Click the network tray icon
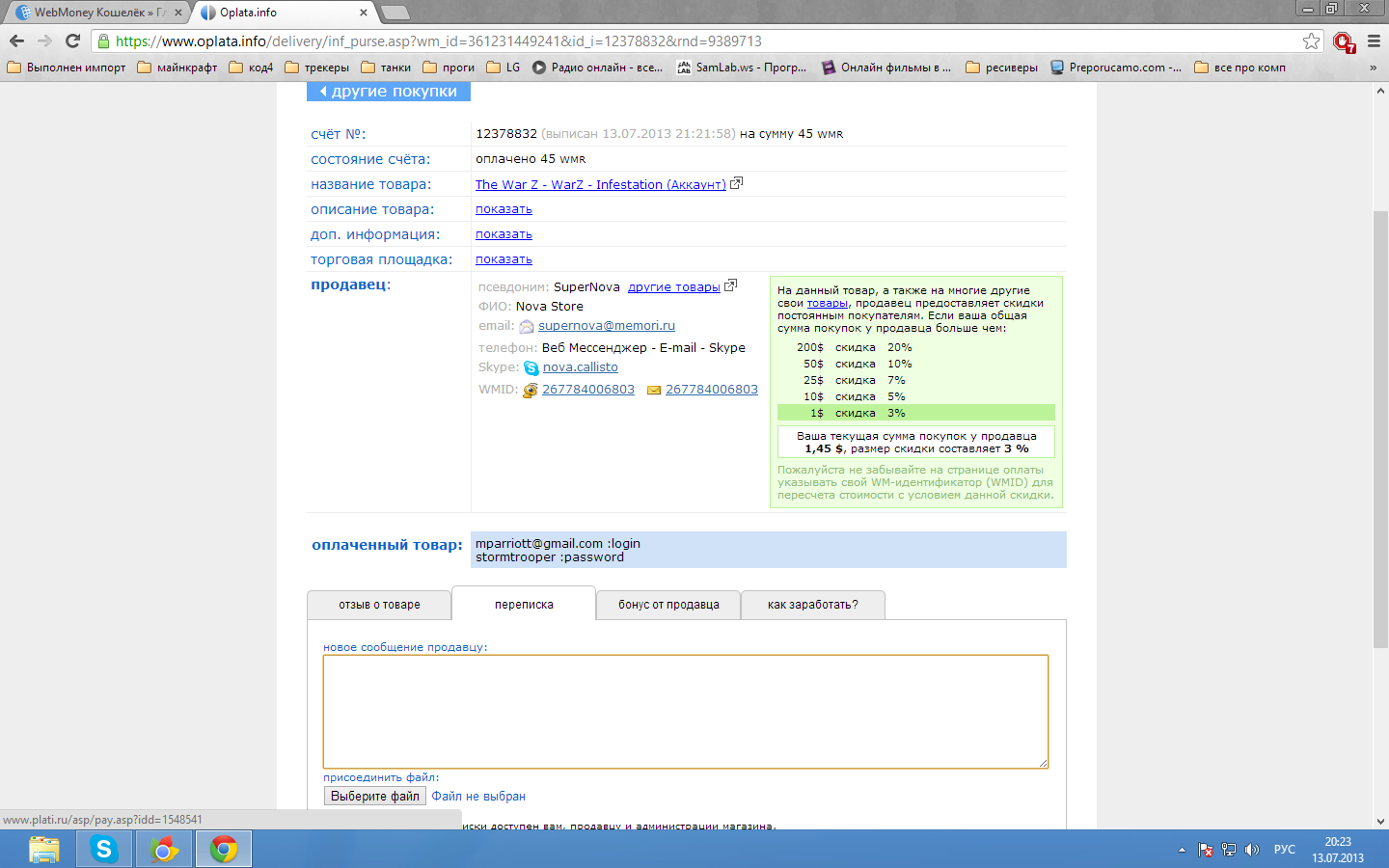This screenshot has height=868, width=1389. (x=1229, y=850)
